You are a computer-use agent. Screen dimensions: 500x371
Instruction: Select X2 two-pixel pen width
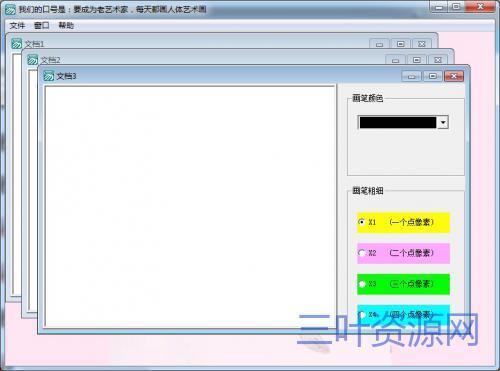[x=403, y=253]
